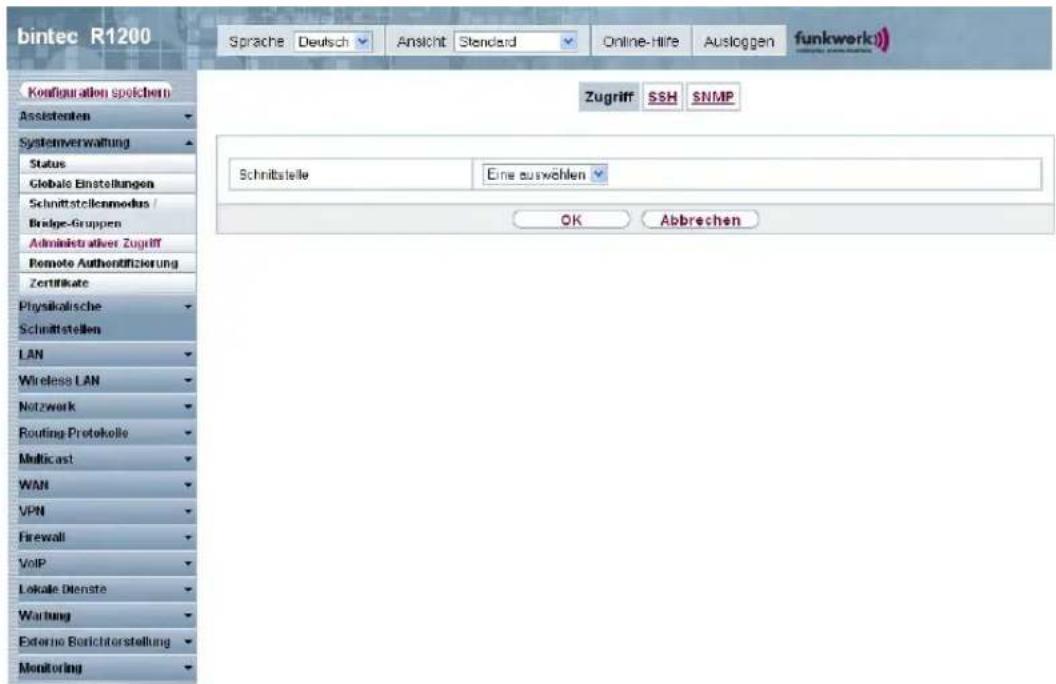
Task: Expand the Routing-Protokolle menu
Action: 106,433
